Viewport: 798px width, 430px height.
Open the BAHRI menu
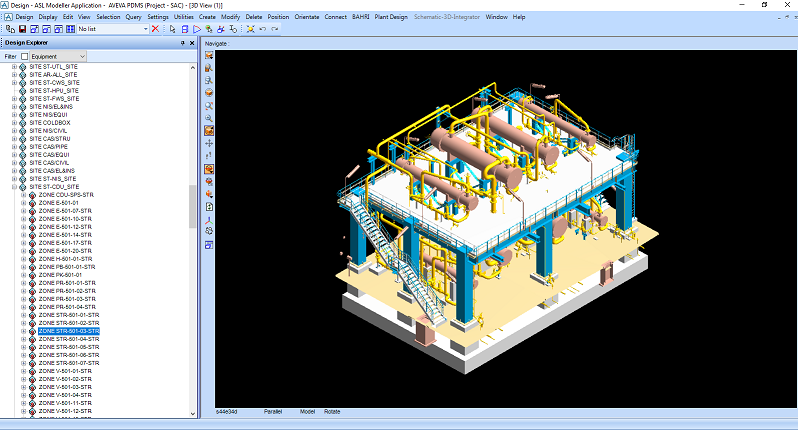click(361, 17)
